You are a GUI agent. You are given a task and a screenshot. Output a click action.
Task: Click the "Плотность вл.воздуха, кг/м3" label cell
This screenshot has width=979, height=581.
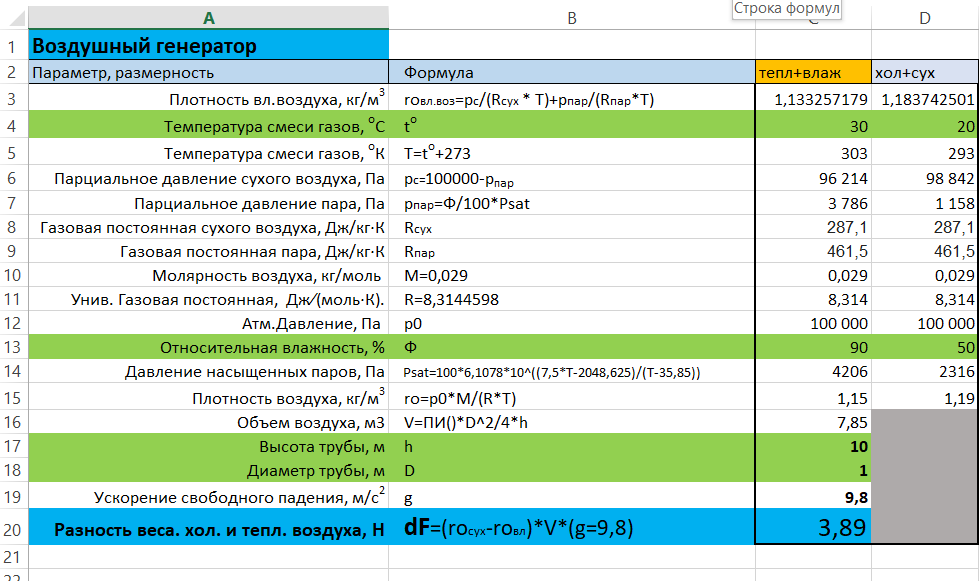pos(209,99)
